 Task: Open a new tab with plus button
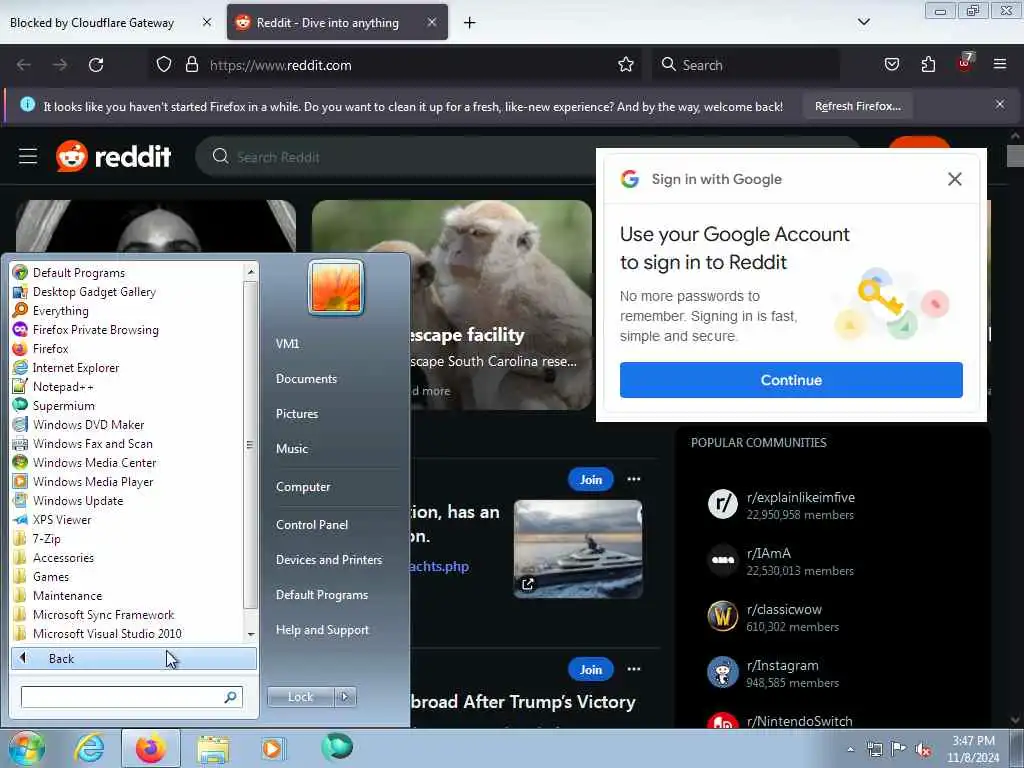coord(470,23)
